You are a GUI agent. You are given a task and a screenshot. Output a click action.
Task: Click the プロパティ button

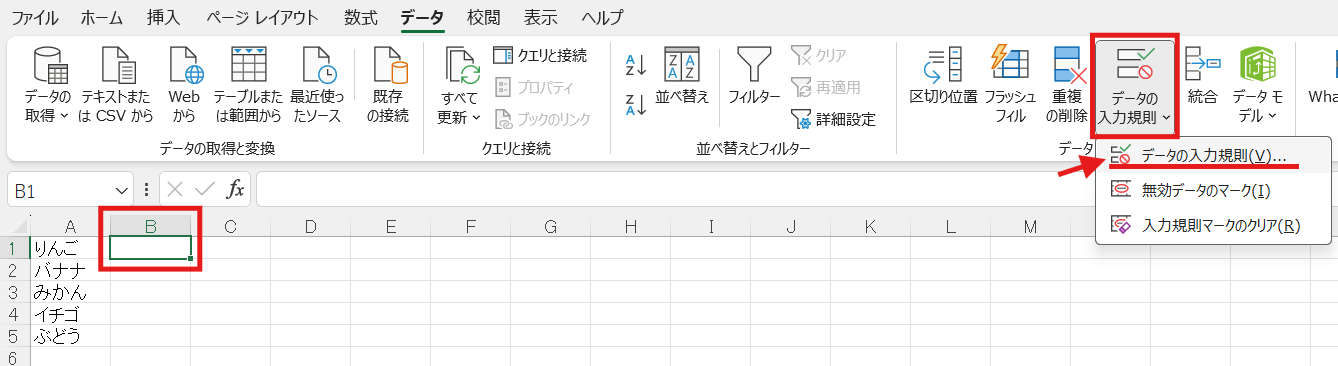(535, 87)
